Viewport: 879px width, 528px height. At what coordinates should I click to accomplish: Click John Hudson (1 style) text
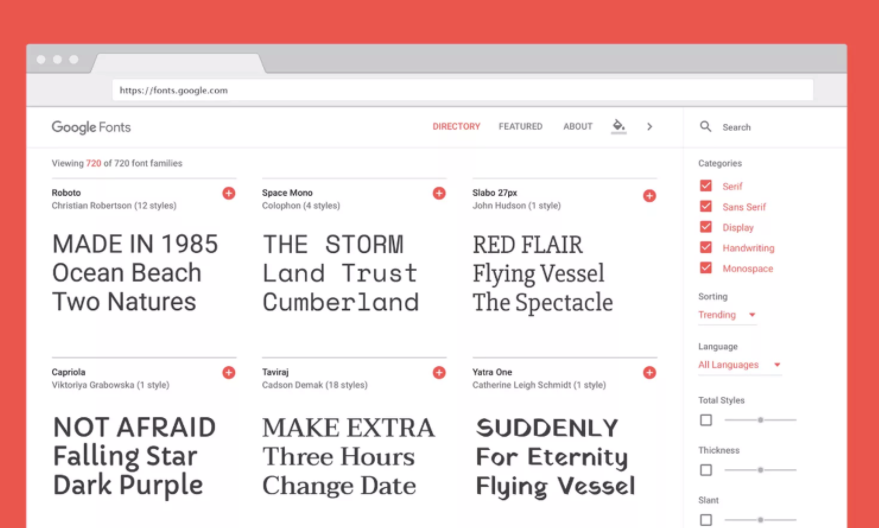click(x=516, y=206)
